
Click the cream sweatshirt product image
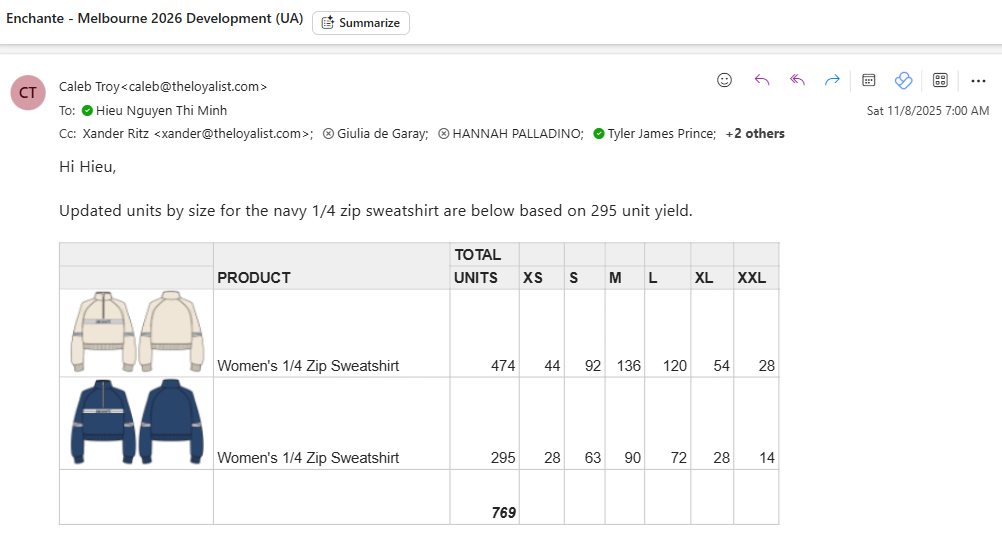point(137,332)
